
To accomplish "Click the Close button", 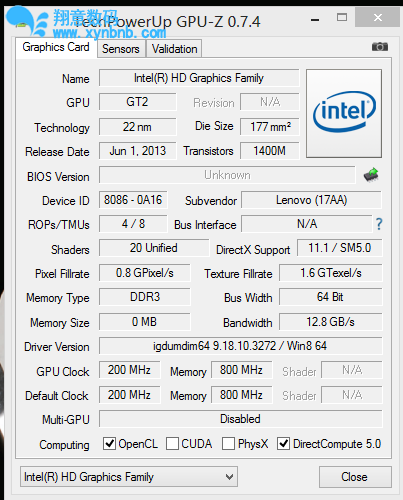I will (x=355, y=477).
